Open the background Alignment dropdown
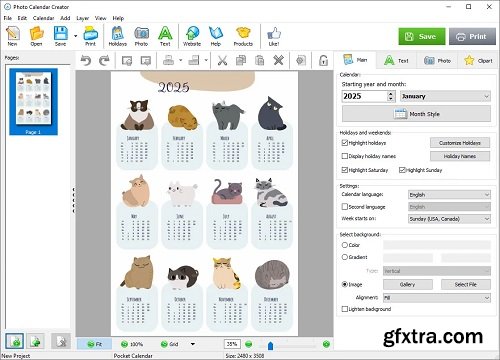Image resolution: width=500 pixels, height=360 pixels. pyautogui.click(x=437, y=298)
